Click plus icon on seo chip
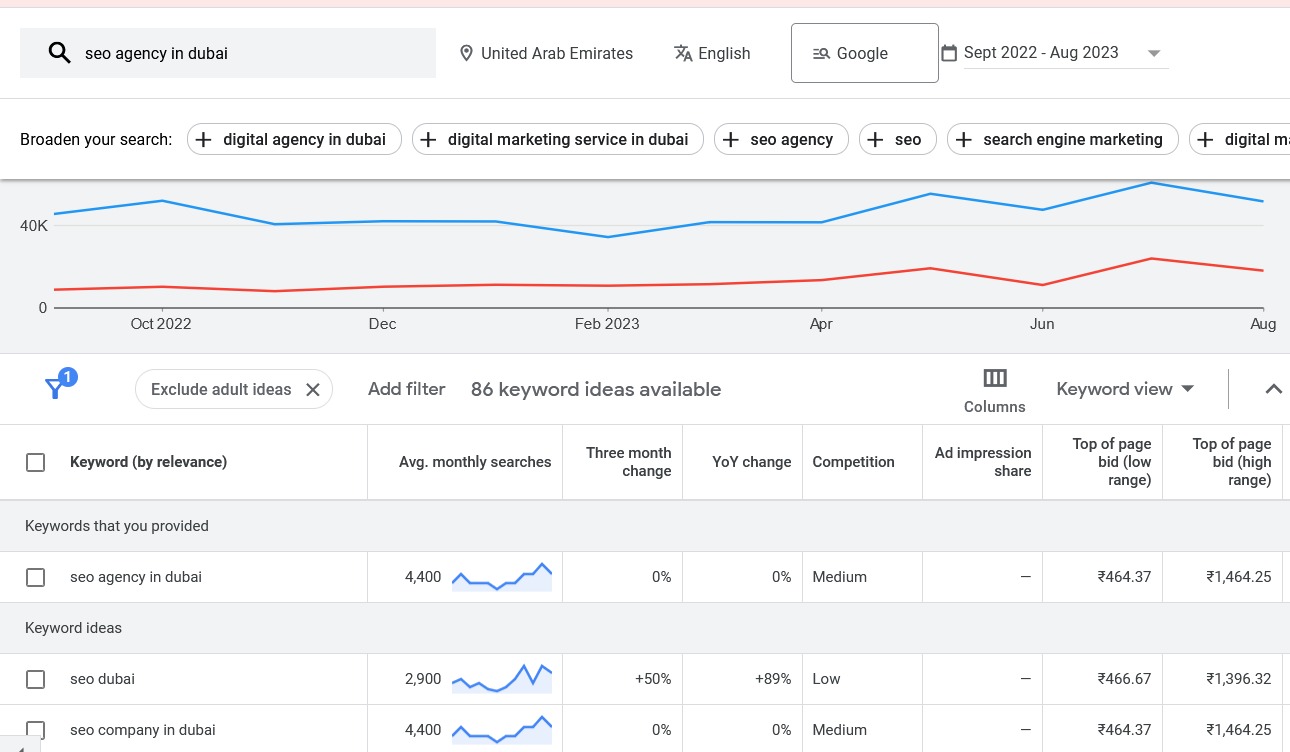Viewport: 1290px width, 752px height. click(x=875, y=140)
